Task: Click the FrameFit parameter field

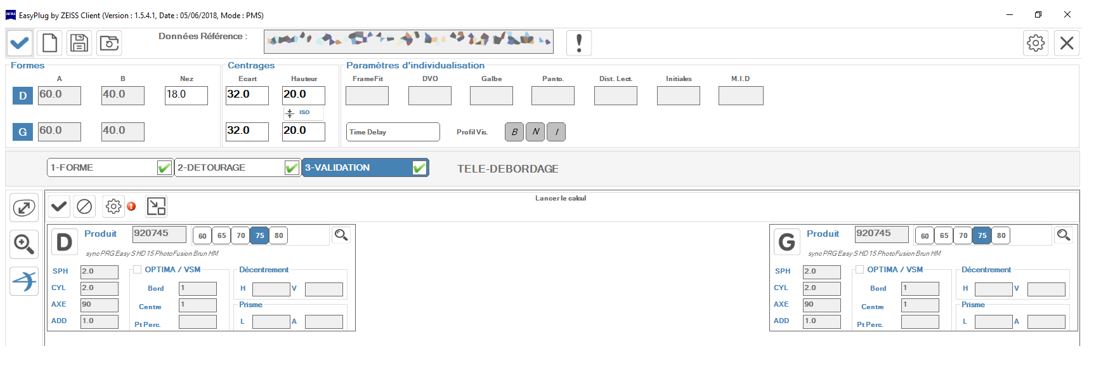Action: pyautogui.click(x=367, y=96)
